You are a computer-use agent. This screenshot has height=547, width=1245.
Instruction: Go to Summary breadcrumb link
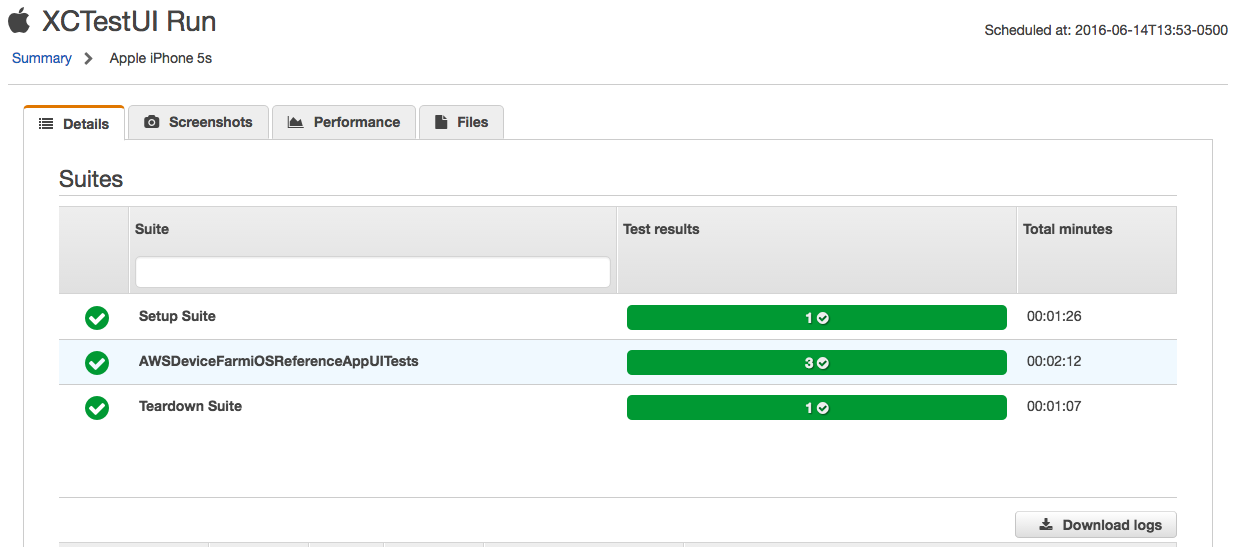(x=42, y=58)
